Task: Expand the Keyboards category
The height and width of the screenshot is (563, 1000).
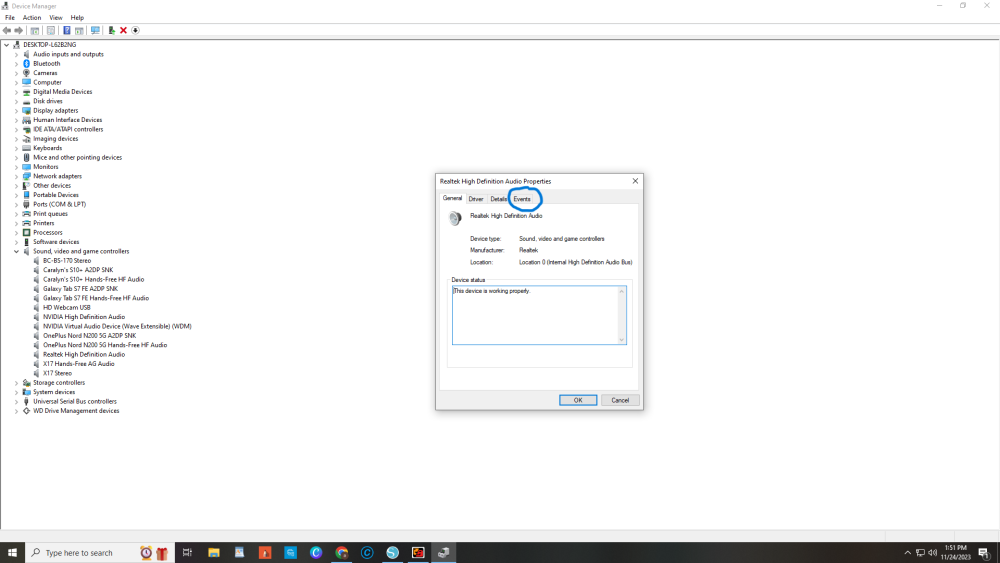Action: coord(17,148)
